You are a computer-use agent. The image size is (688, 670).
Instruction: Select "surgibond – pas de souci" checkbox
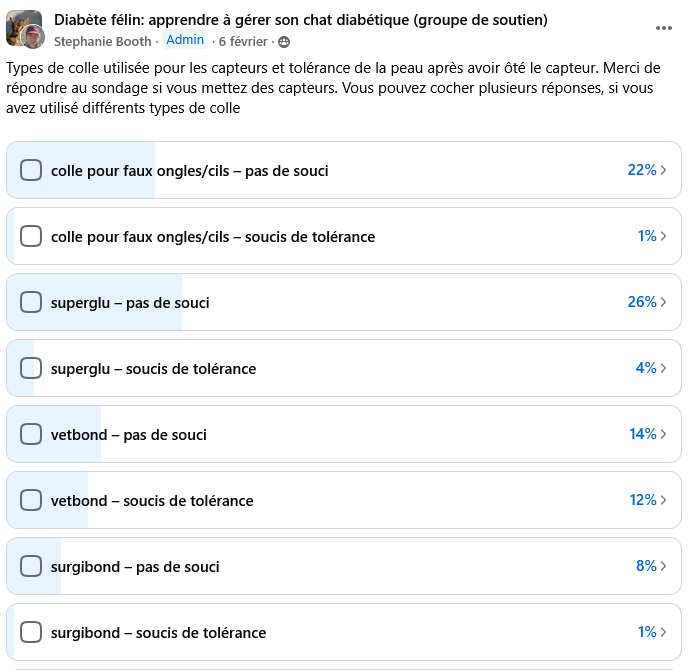click(31, 566)
